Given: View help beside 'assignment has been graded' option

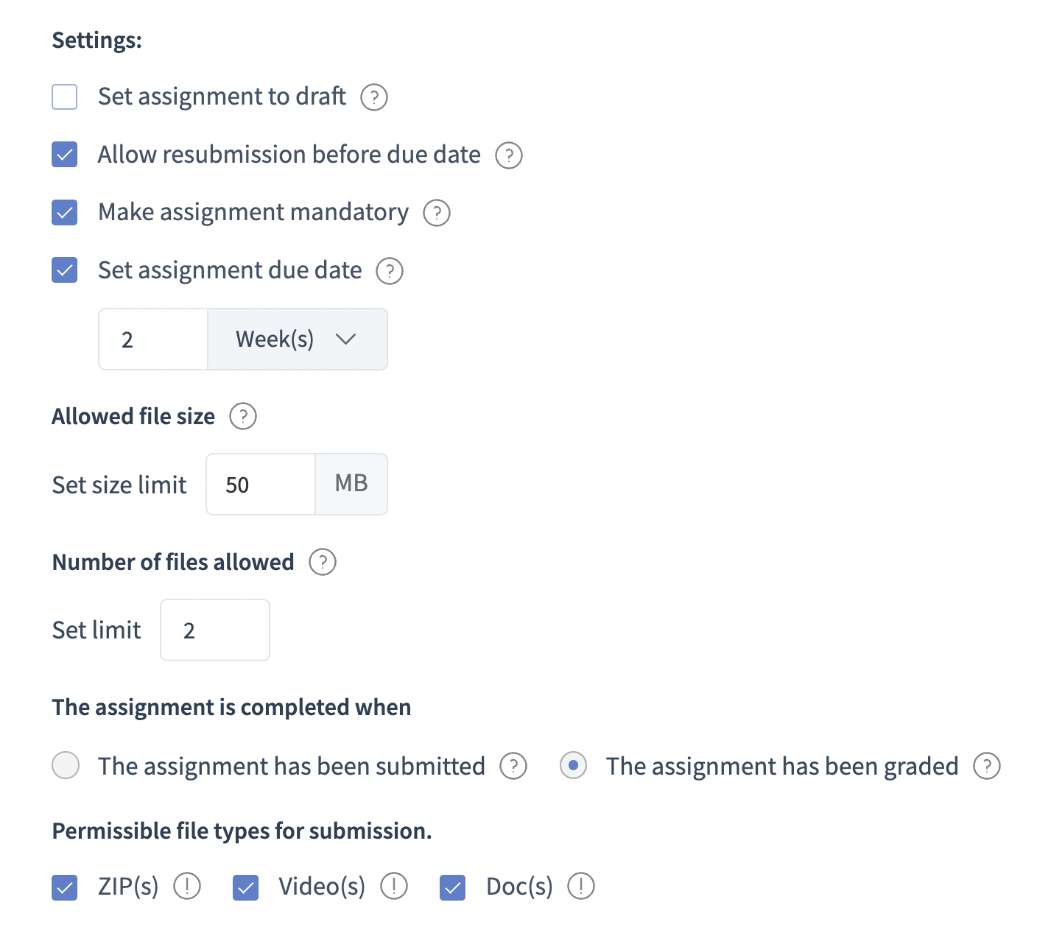Looking at the screenshot, I should pos(987,766).
